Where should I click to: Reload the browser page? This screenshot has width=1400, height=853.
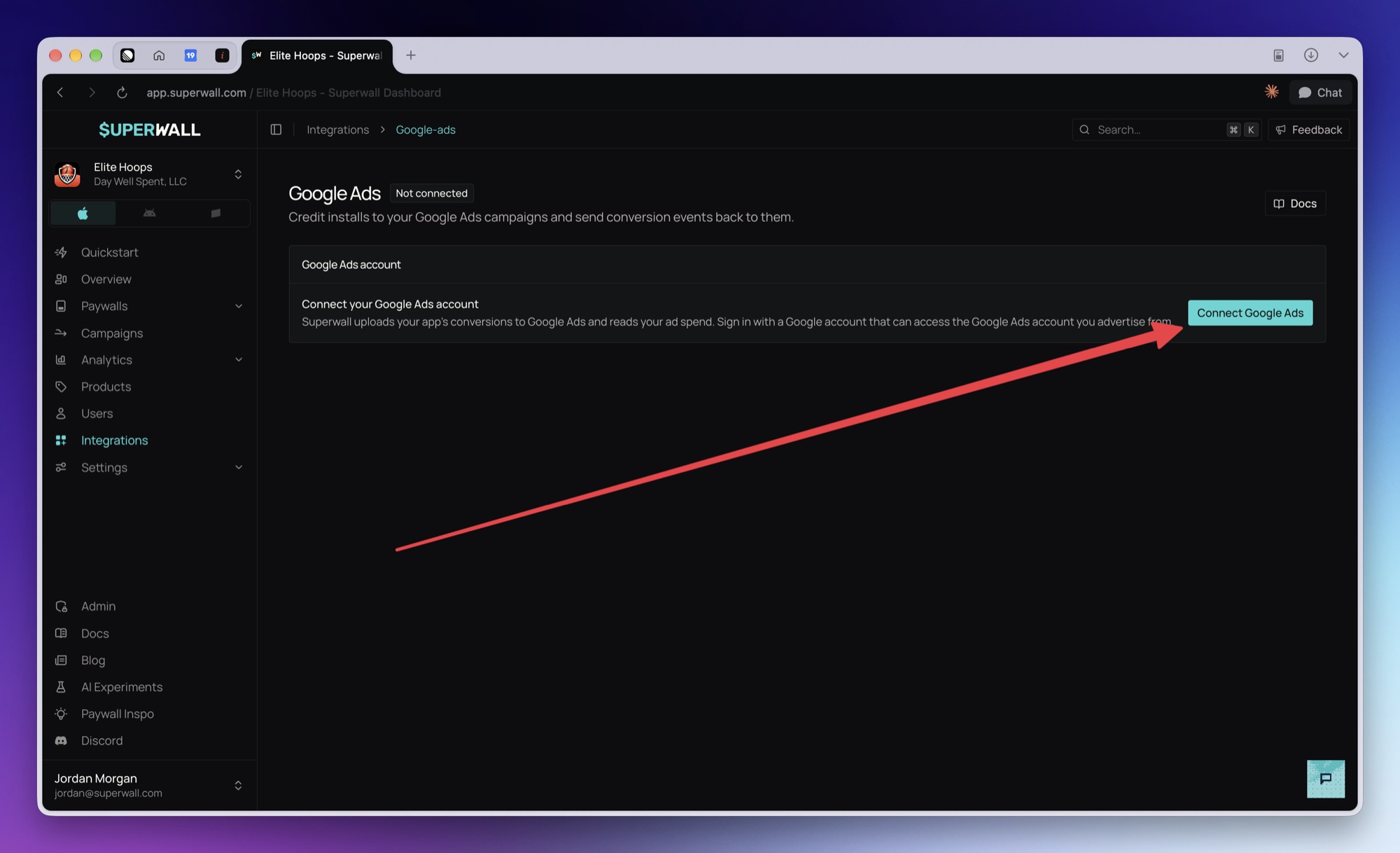pos(122,92)
